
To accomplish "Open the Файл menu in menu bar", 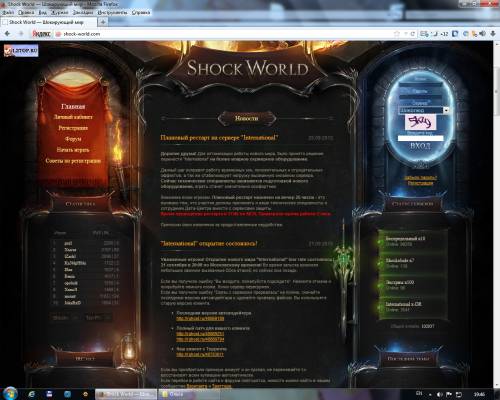I will click(x=8, y=12).
